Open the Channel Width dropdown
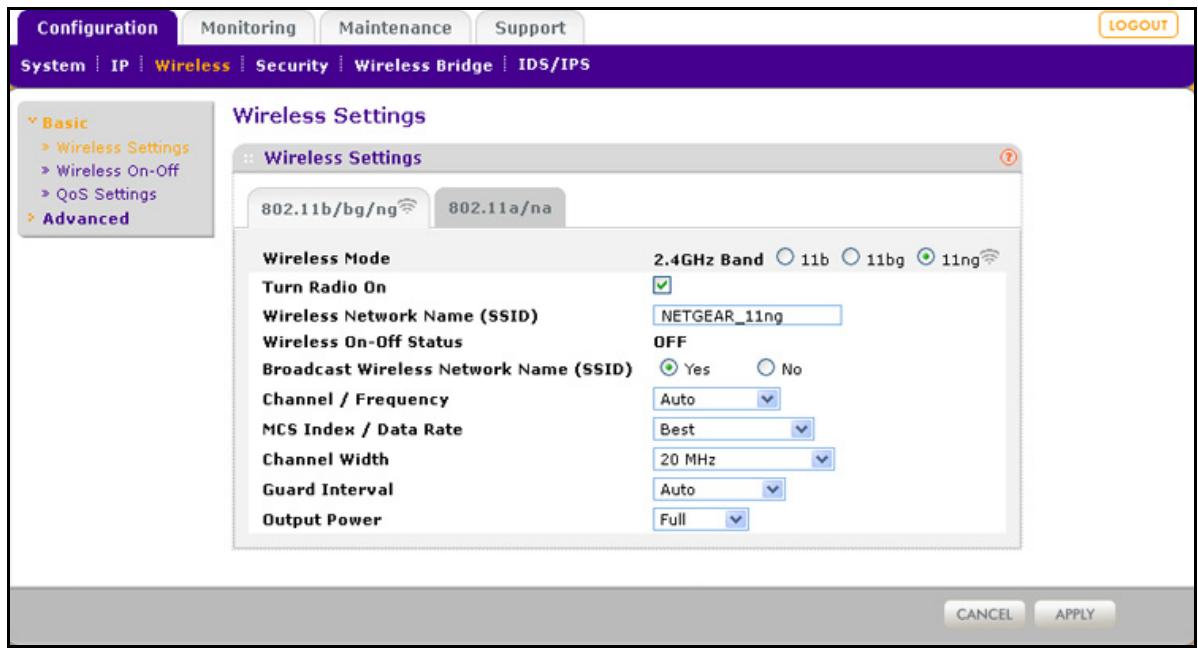The image size is (1198, 648). [743, 459]
